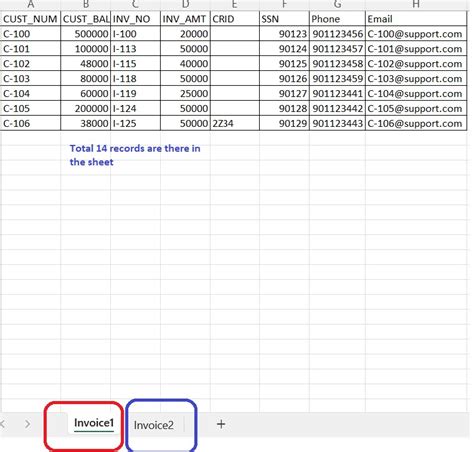Image resolution: width=474 pixels, height=452 pixels.
Task: Select the Invoice1 sheet tab
Action: (x=94, y=423)
